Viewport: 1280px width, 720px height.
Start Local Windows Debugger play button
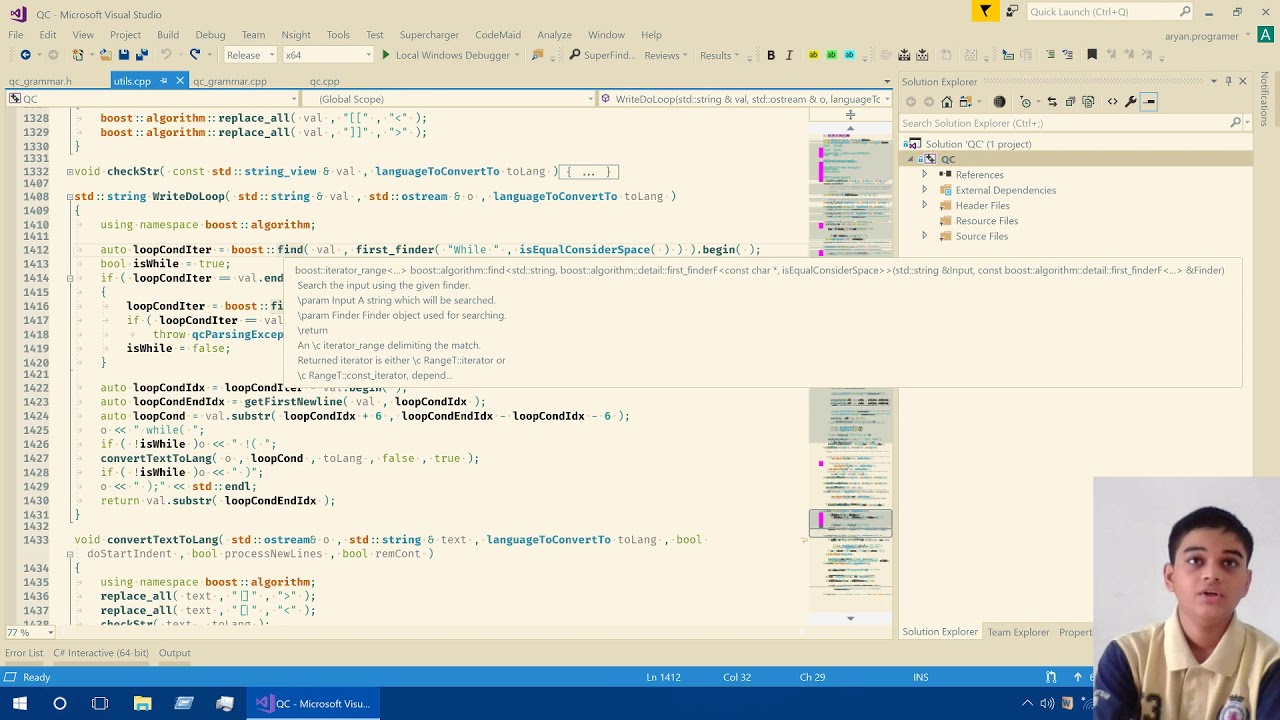coord(386,55)
